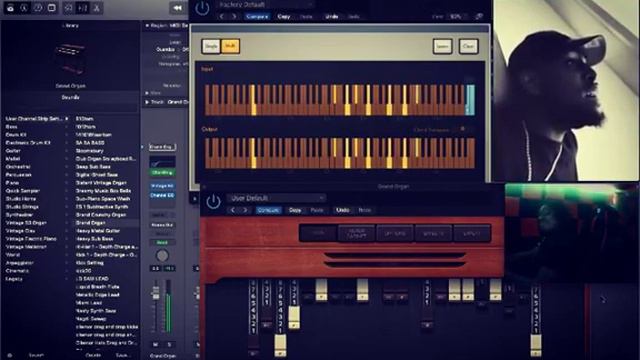This screenshot has width=640, height=360.
Task: Go to previous preset in Vintage B3
Action: 233,210
